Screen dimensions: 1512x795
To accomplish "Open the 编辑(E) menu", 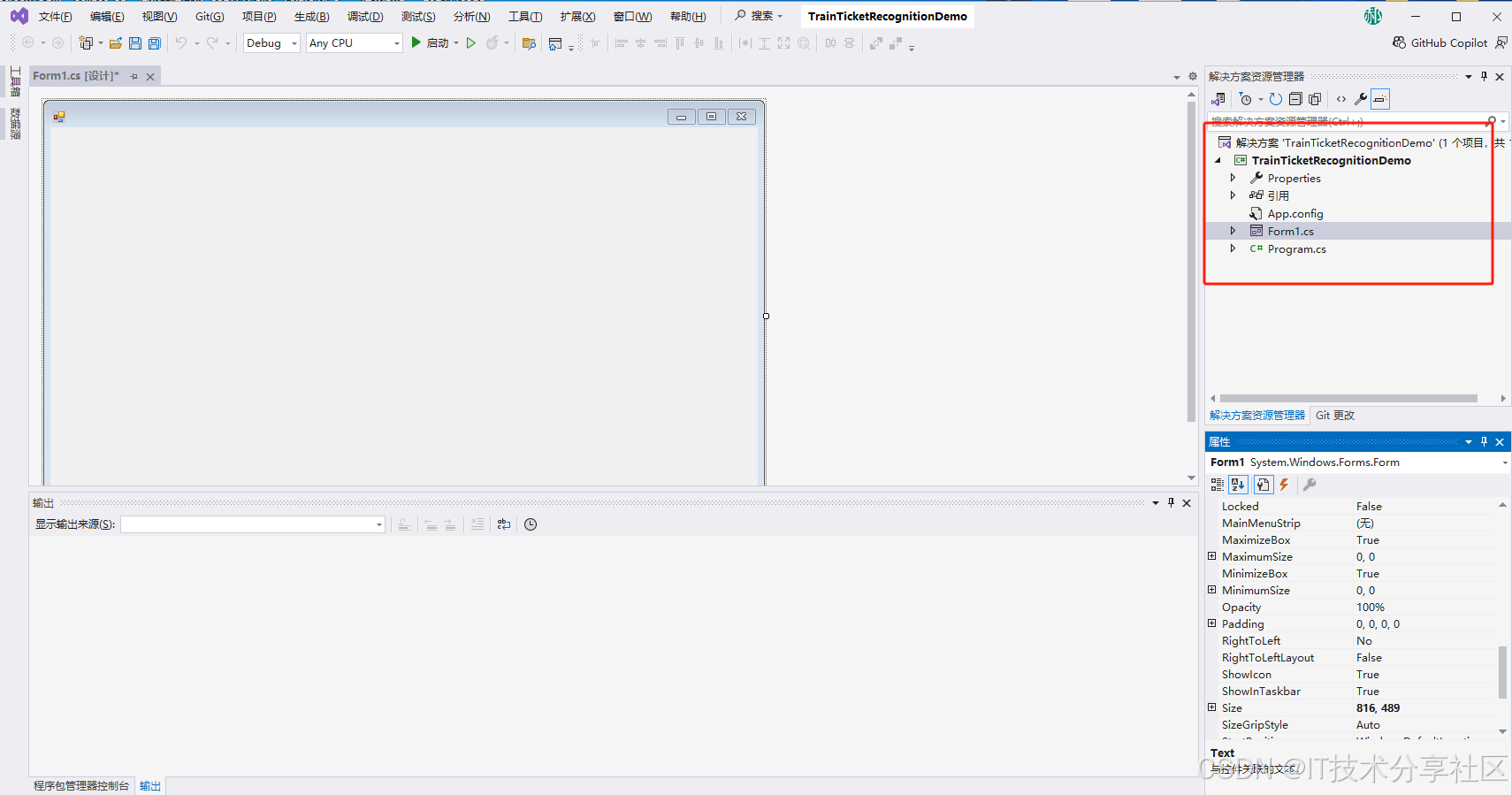I will (x=107, y=17).
